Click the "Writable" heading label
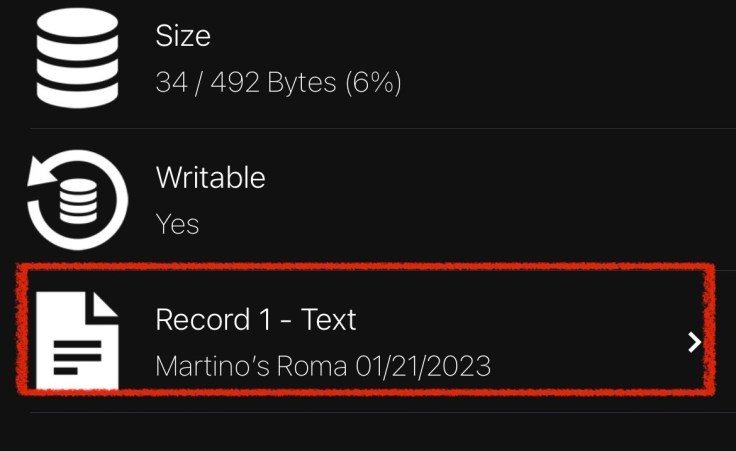Screen dimensions: 736x451 point(210,178)
